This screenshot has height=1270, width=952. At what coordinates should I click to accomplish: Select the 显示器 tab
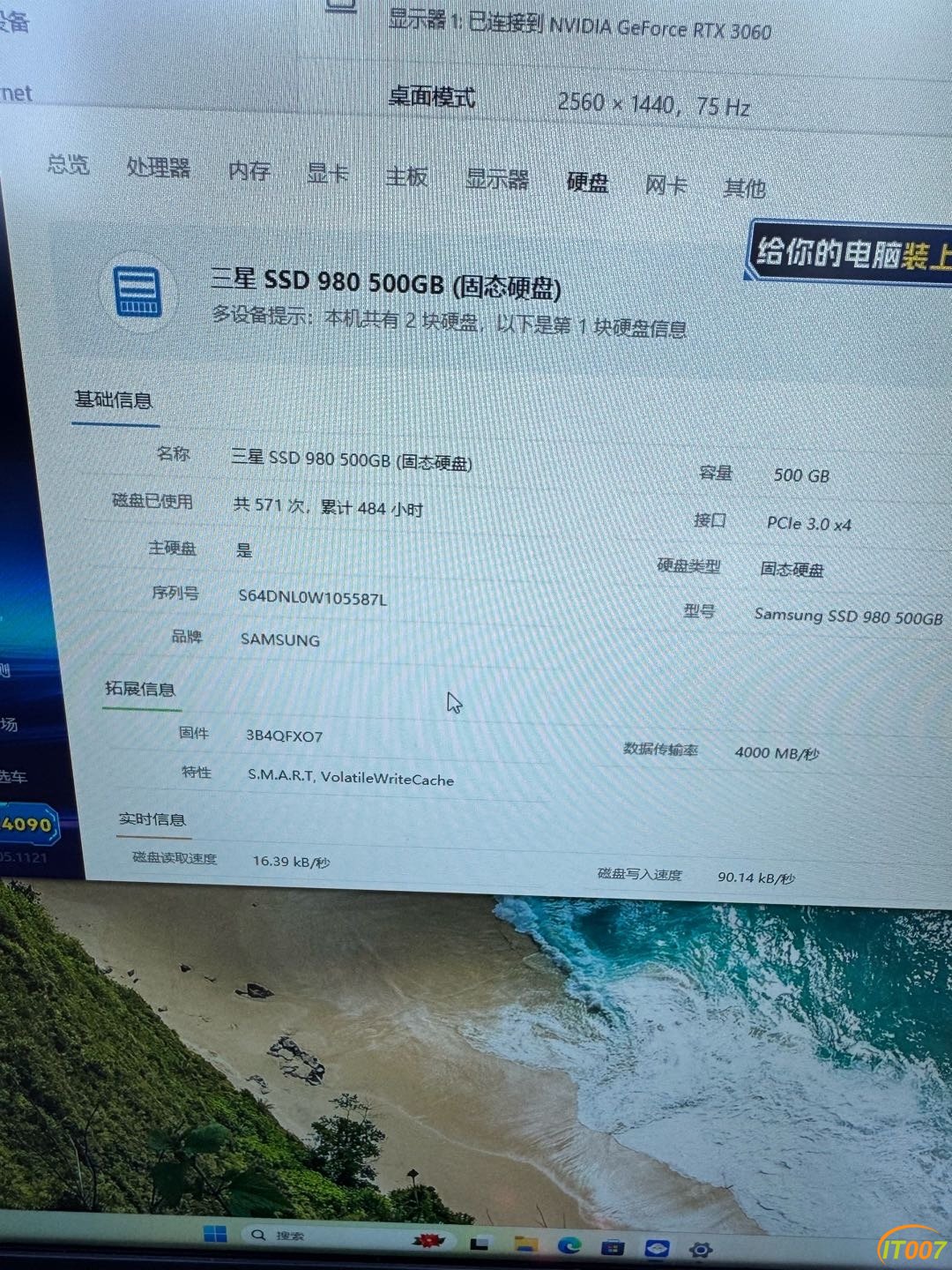497,179
